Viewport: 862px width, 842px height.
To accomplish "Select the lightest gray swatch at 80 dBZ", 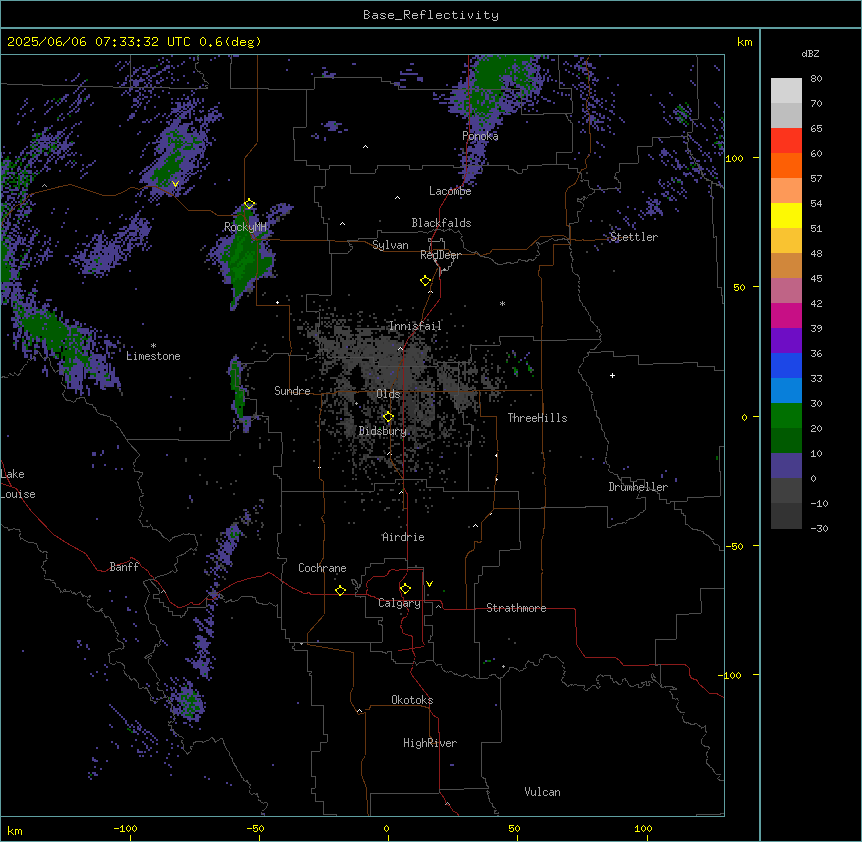I will pos(786,91).
